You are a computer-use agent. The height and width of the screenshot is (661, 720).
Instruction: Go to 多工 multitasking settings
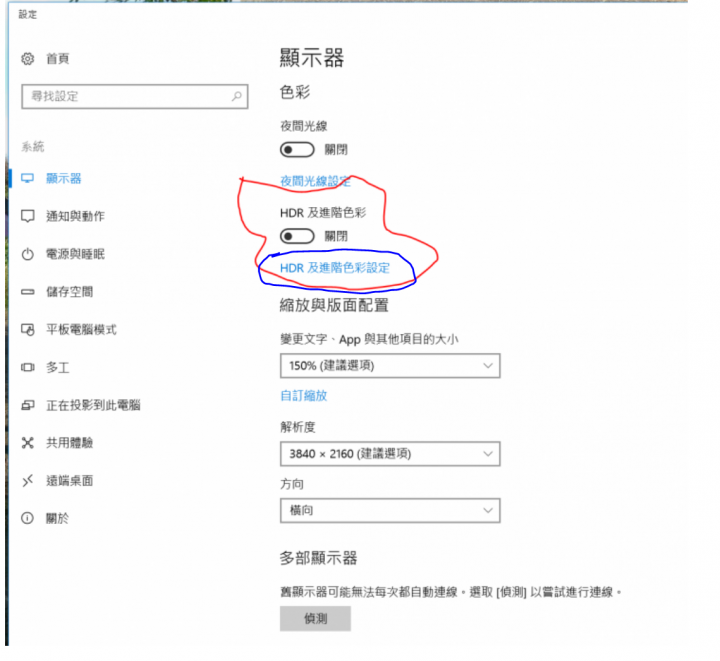click(57, 367)
